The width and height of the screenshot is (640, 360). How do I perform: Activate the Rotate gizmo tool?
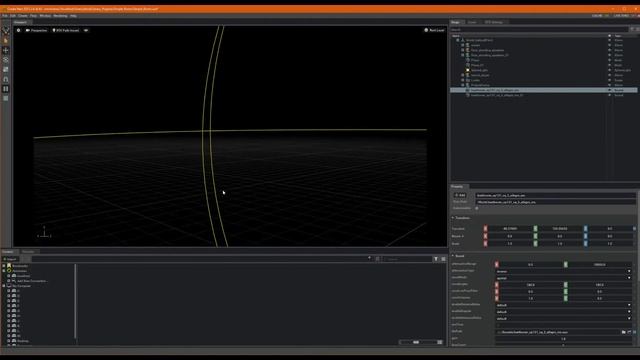(6, 60)
